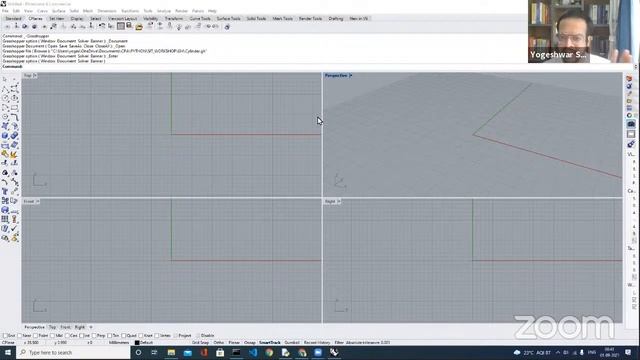640x360 pixels.
Task: Enable the Vertex object snap checkbox
Action: pos(157,336)
